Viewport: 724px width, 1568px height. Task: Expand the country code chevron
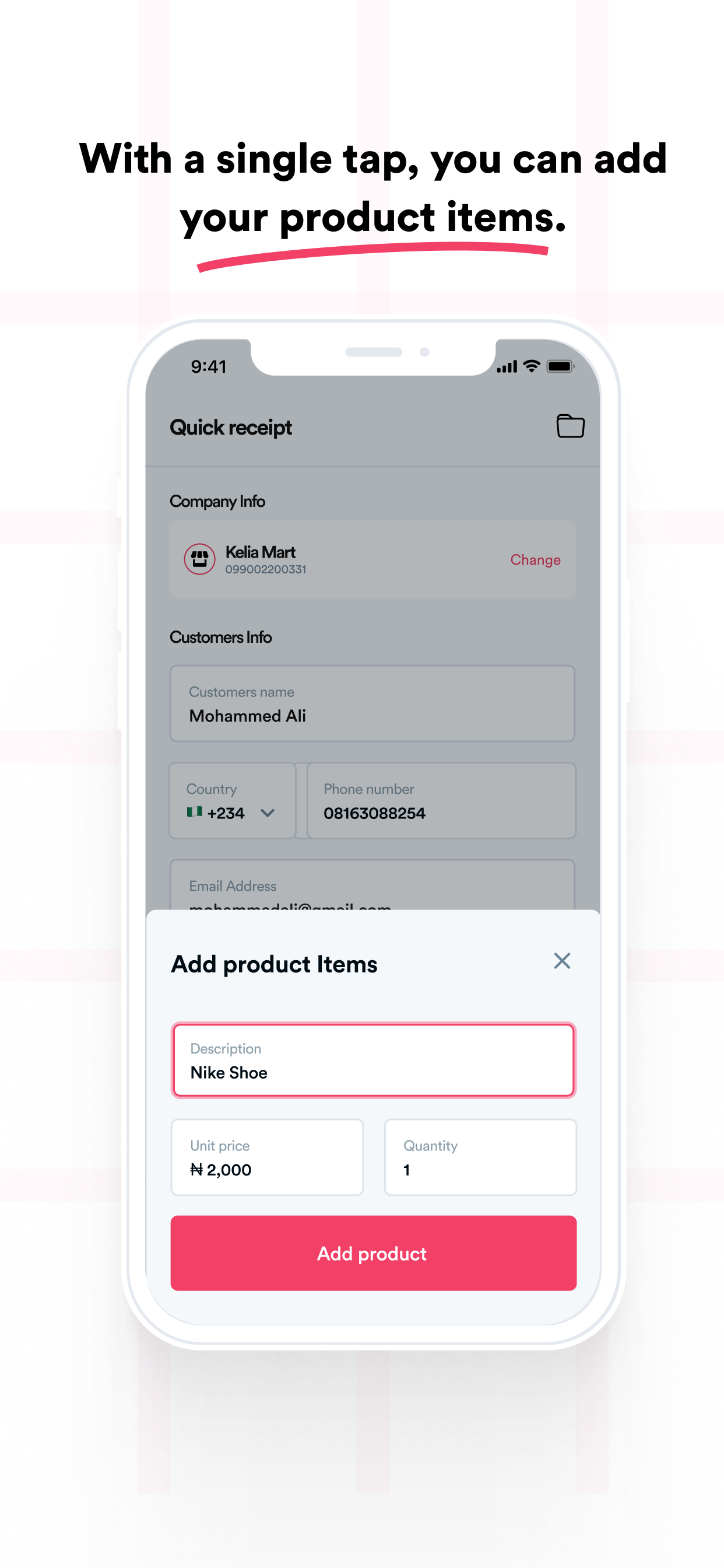[267, 813]
